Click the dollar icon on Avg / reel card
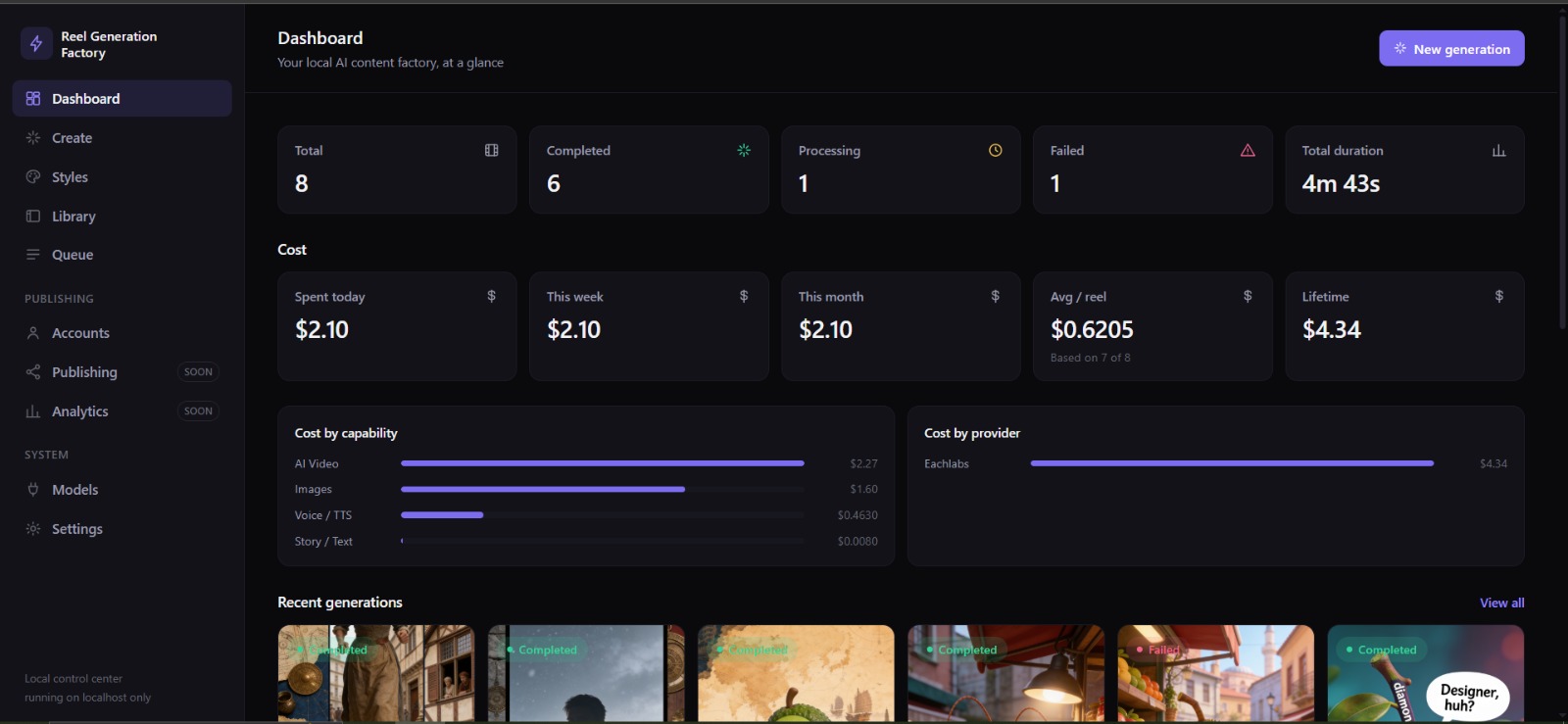Screen dimensions: 1568x724 click(1248, 296)
